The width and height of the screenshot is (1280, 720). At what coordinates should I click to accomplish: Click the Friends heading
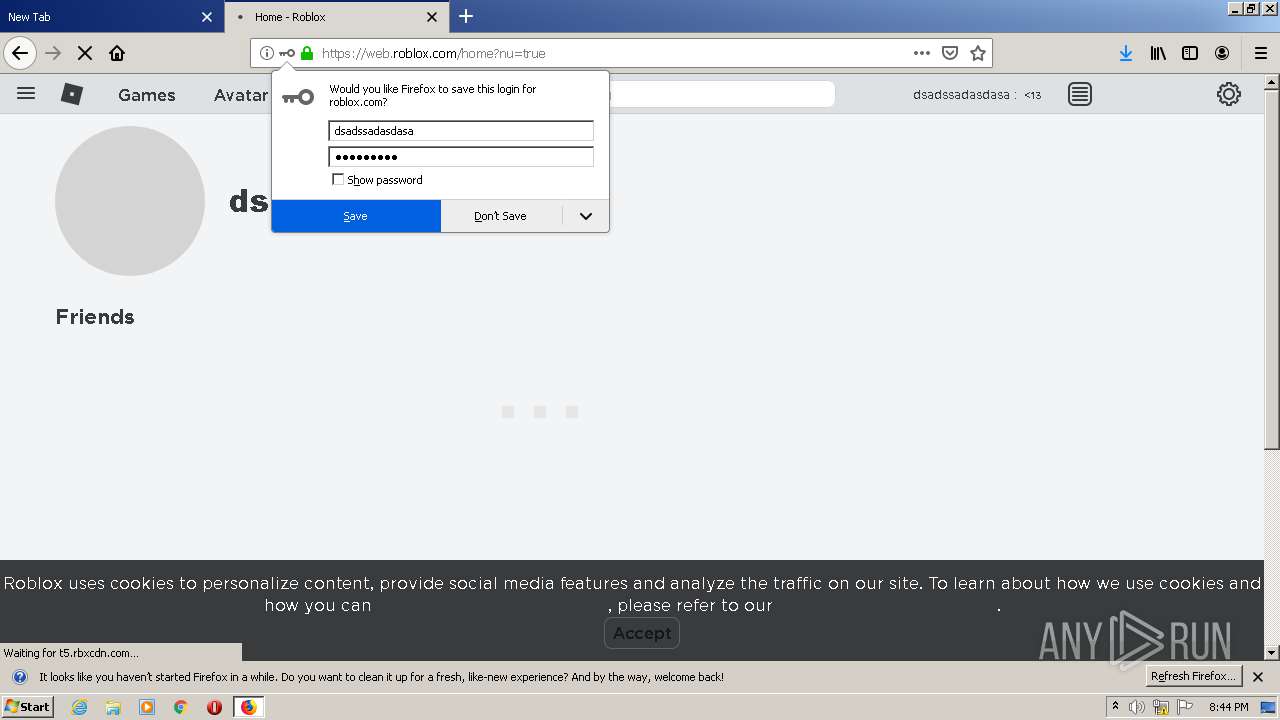[x=95, y=317]
